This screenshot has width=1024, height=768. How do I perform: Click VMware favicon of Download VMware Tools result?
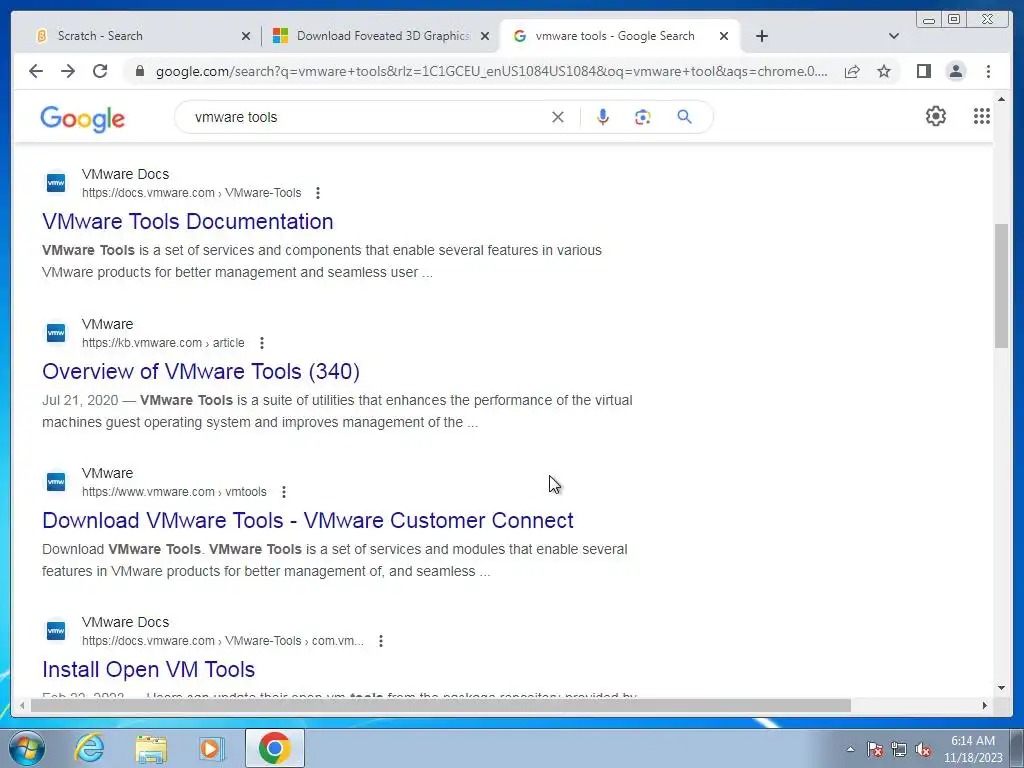tap(56, 482)
